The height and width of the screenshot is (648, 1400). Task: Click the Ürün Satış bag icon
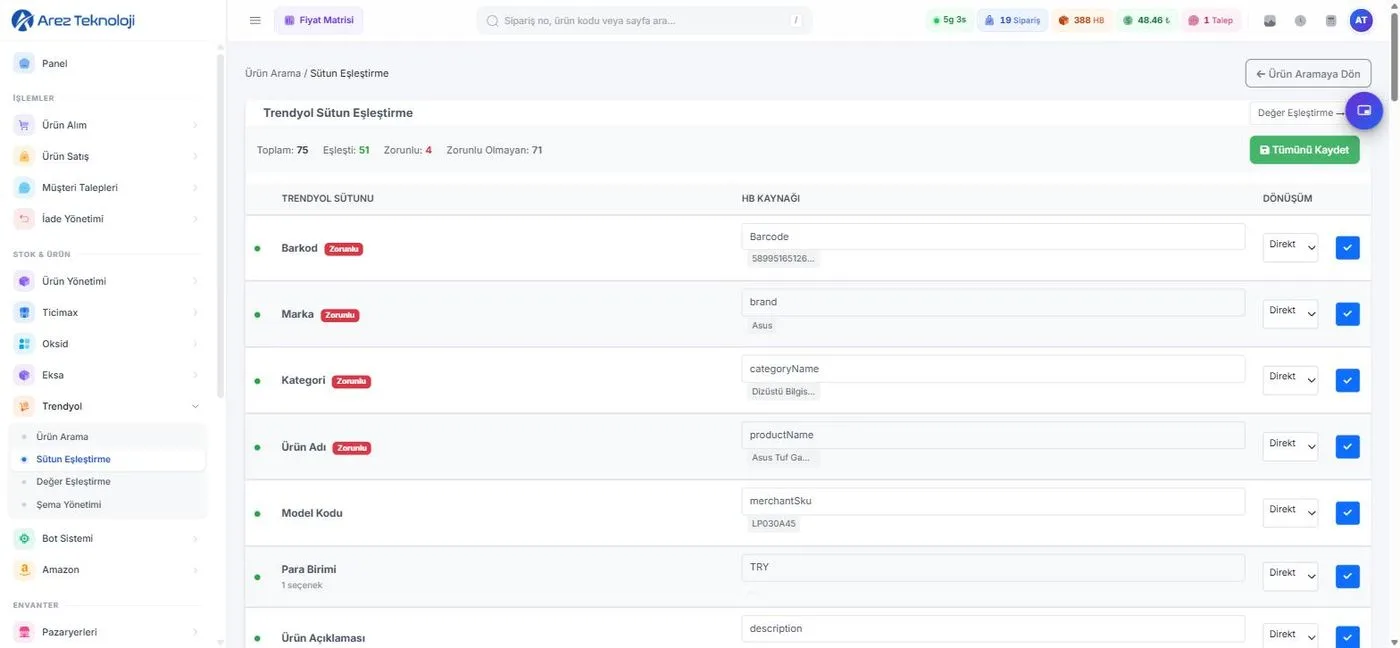24,156
